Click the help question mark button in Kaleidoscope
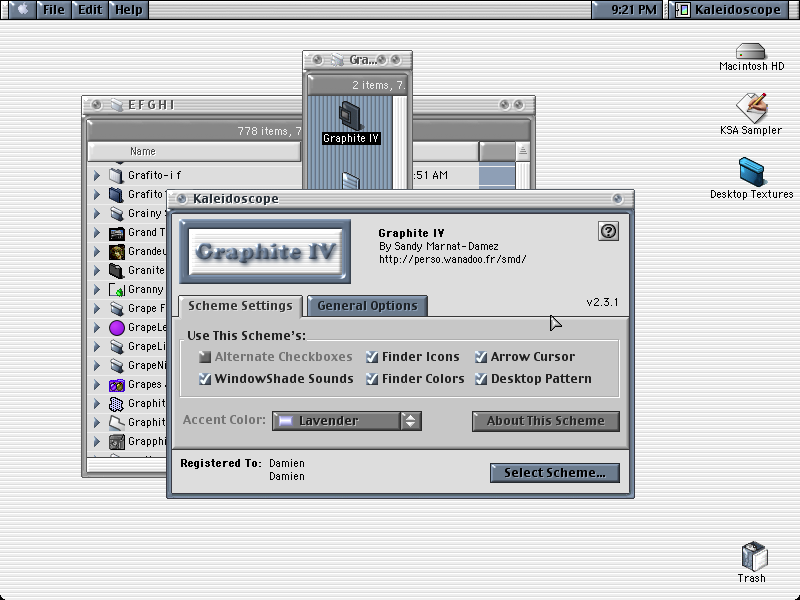The image size is (800, 600). [x=608, y=231]
